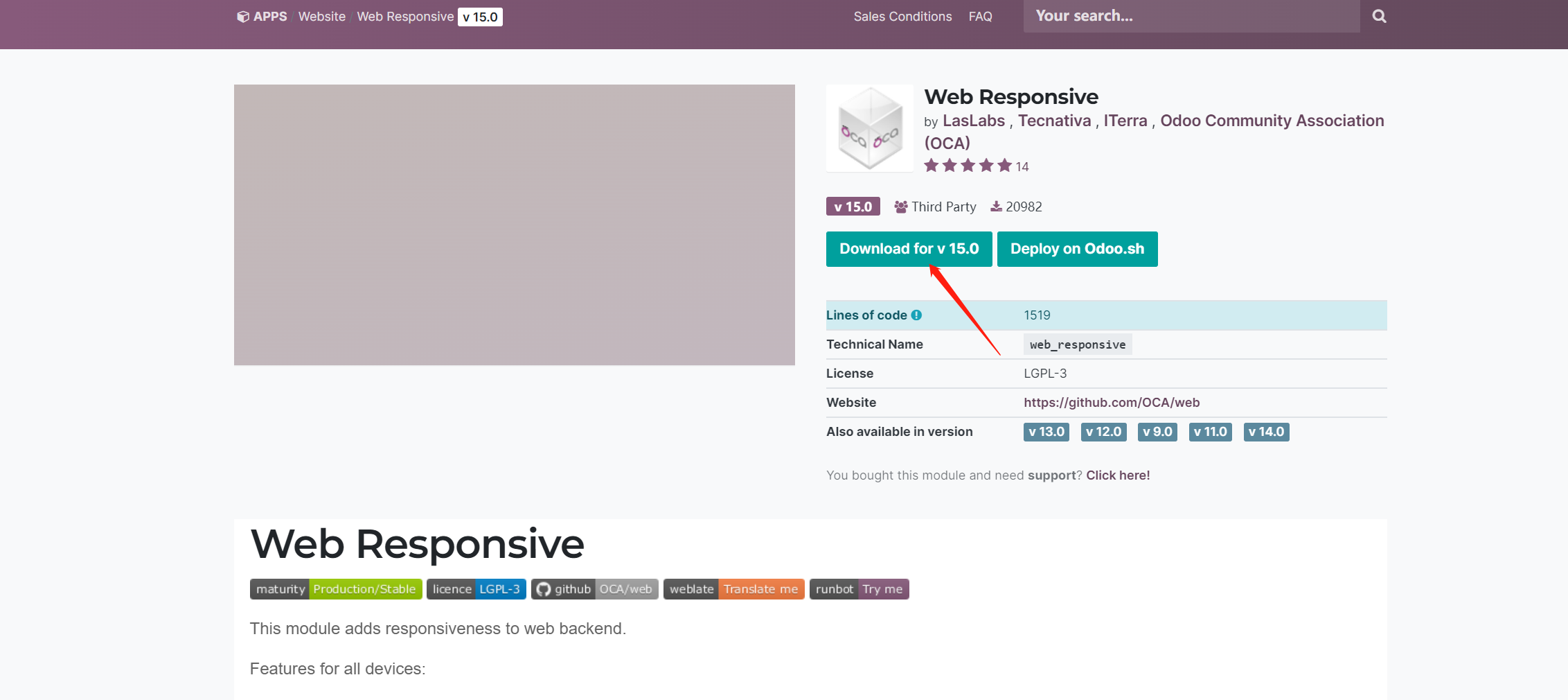Open the Tecnativa author link

(1054, 121)
